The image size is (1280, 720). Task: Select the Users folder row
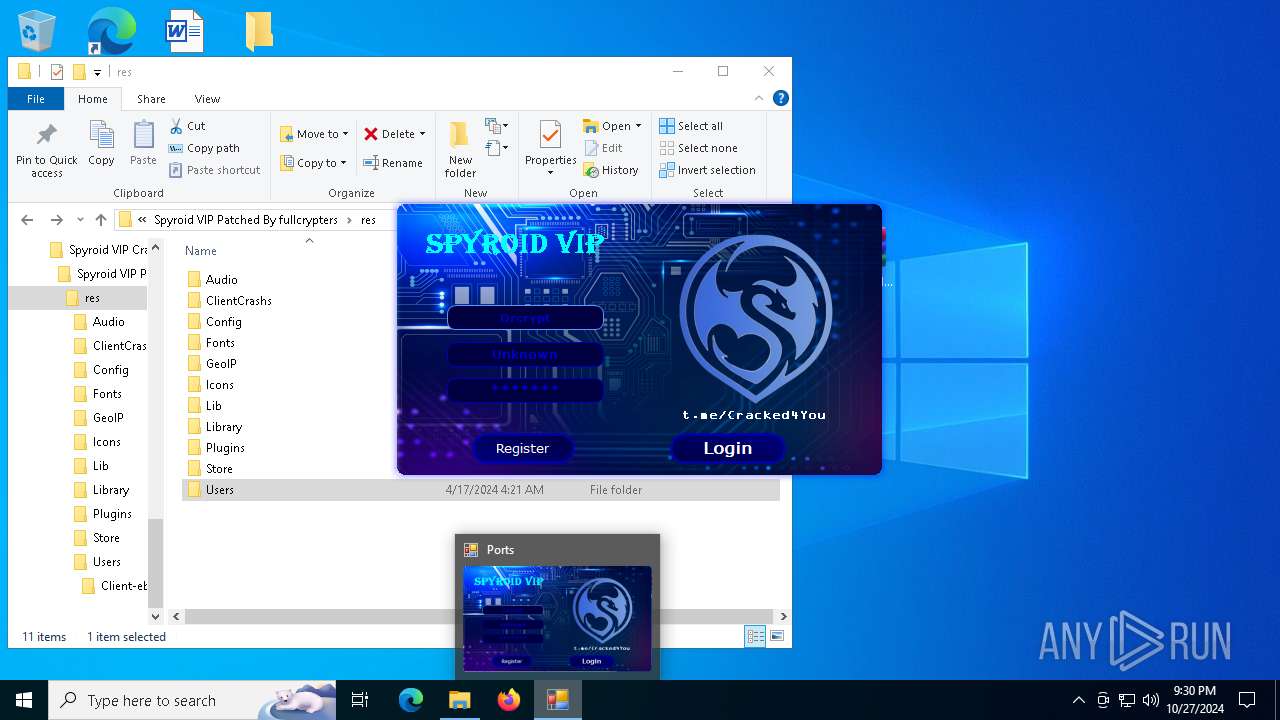(x=481, y=490)
